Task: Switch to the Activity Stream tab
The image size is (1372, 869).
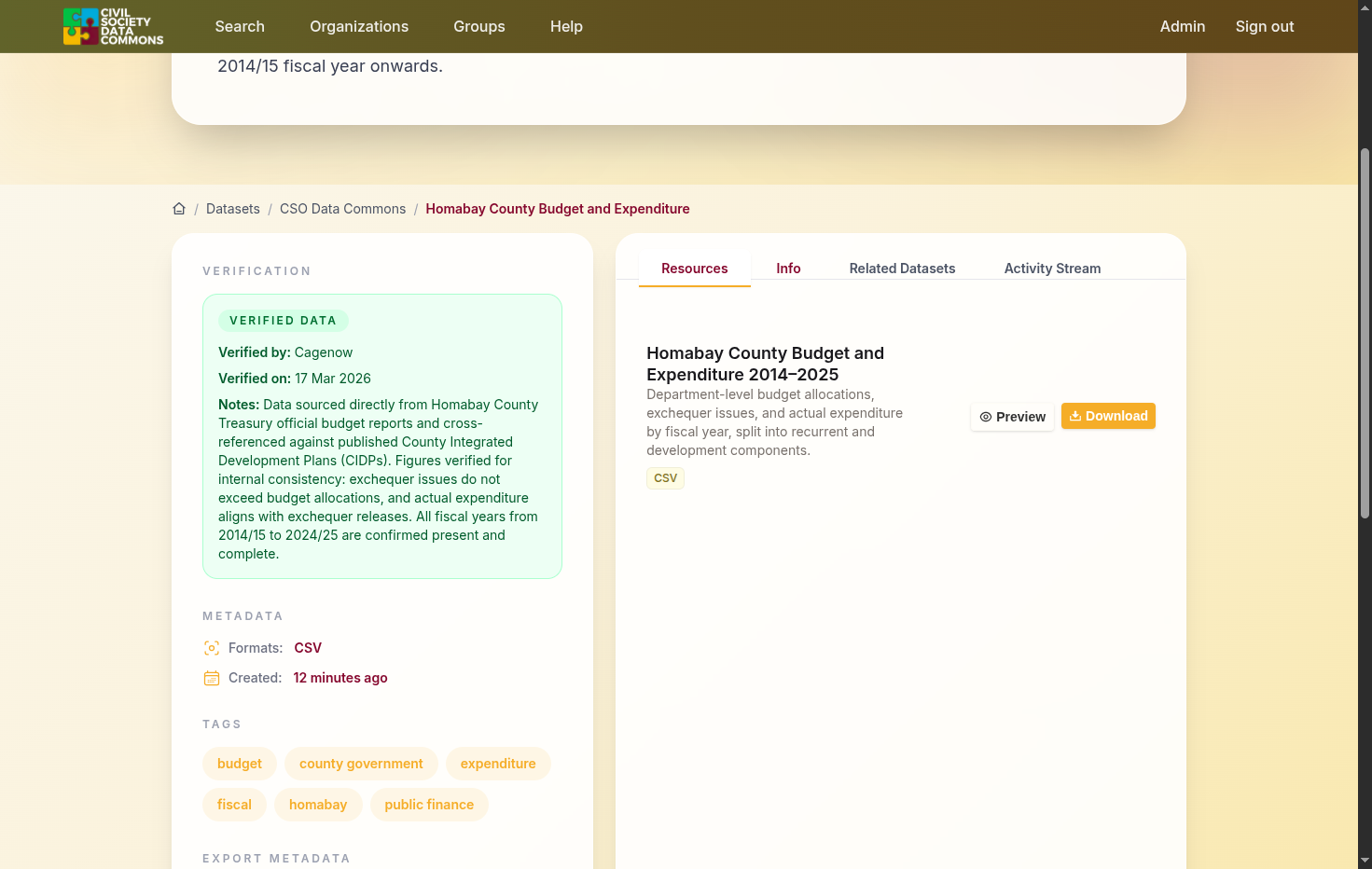Action: (x=1052, y=269)
